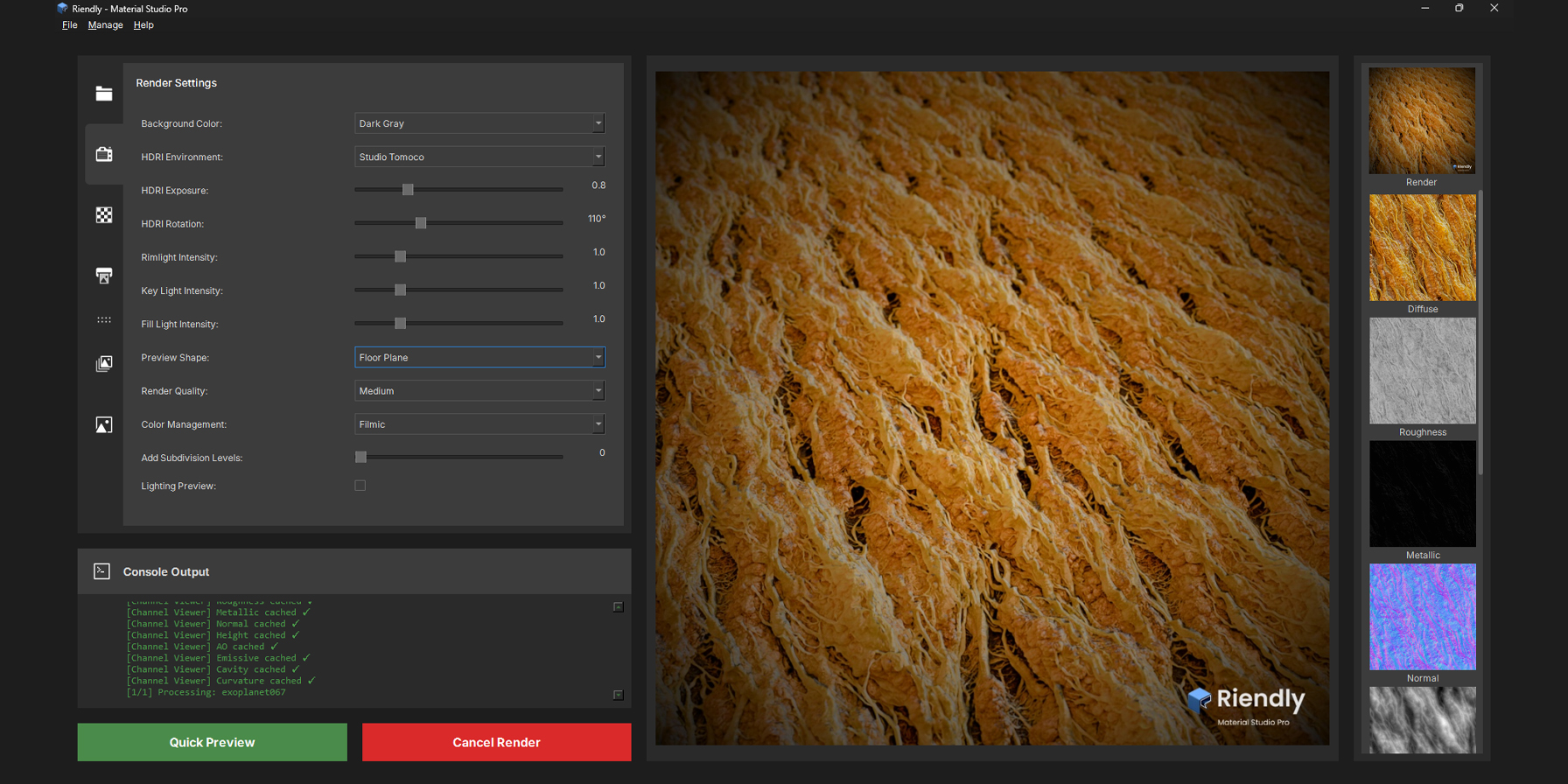Click the Console Output heading

166,571
